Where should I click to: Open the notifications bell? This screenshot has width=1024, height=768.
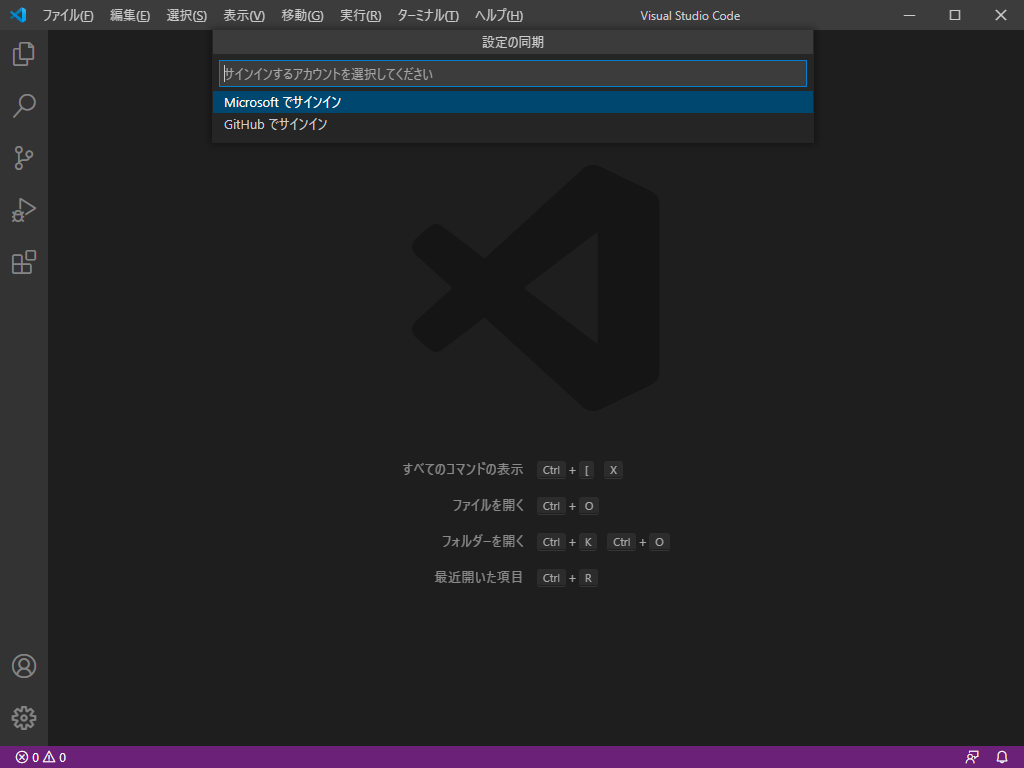pos(1002,758)
